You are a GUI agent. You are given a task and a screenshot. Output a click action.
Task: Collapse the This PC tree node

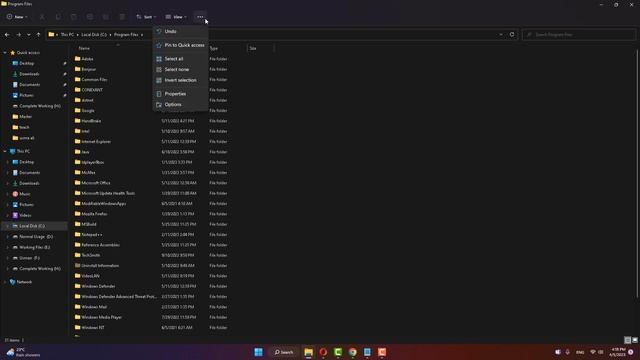(x=5, y=151)
